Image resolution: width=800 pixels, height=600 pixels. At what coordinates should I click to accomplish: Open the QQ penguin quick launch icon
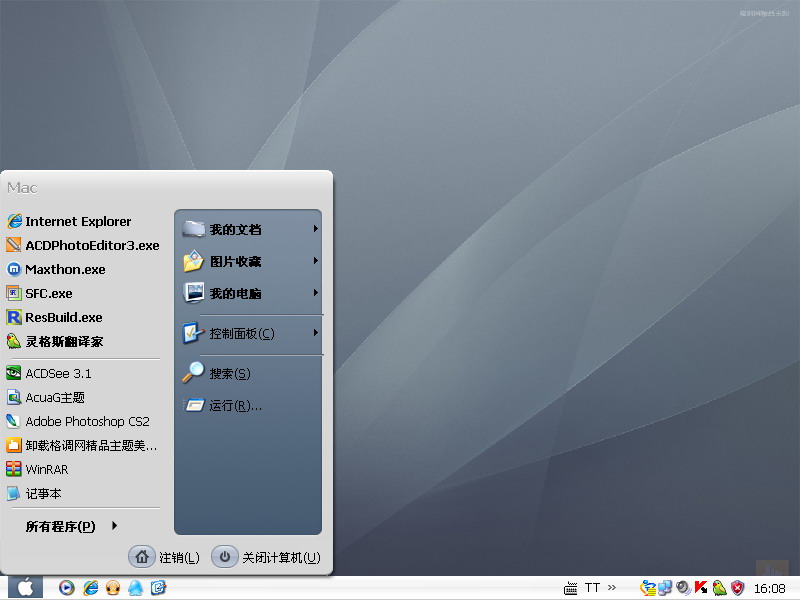click(135, 588)
